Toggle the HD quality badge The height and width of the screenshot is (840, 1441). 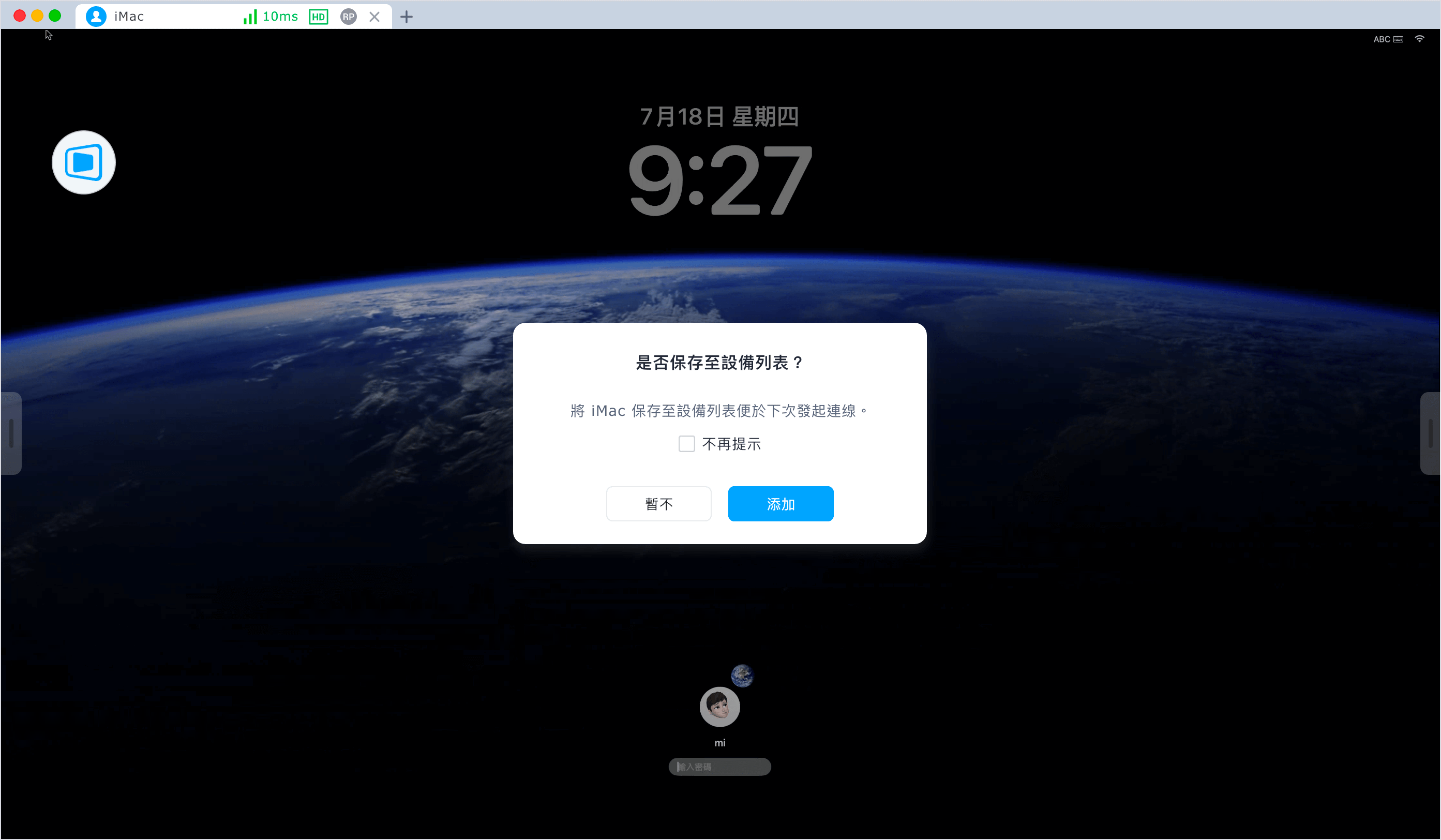click(319, 17)
